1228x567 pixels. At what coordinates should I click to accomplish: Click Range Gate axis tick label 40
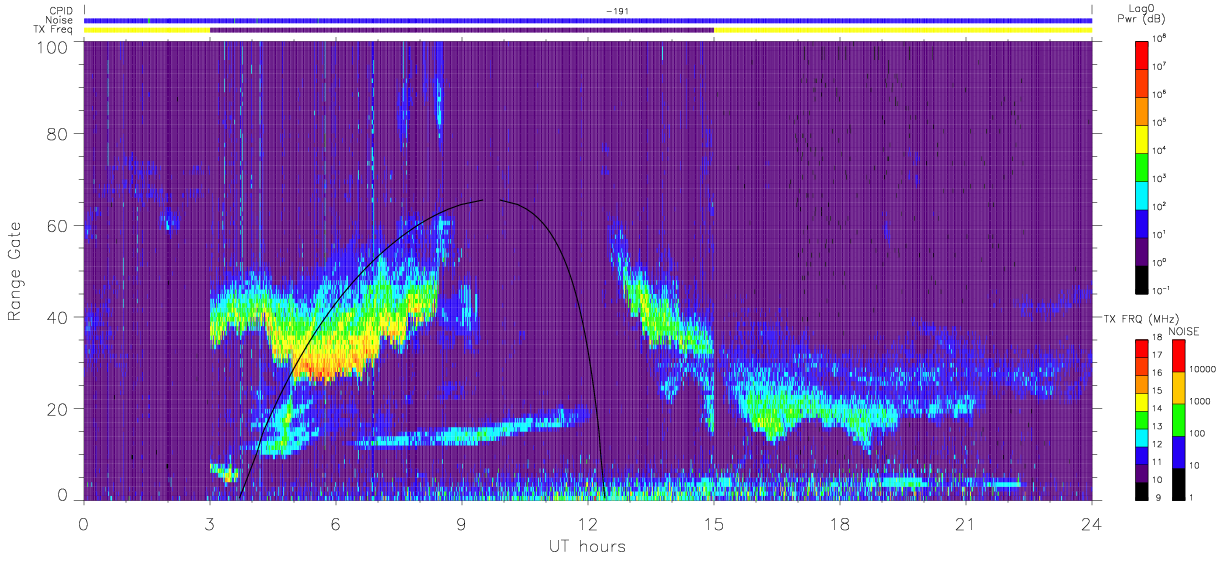tap(57, 318)
